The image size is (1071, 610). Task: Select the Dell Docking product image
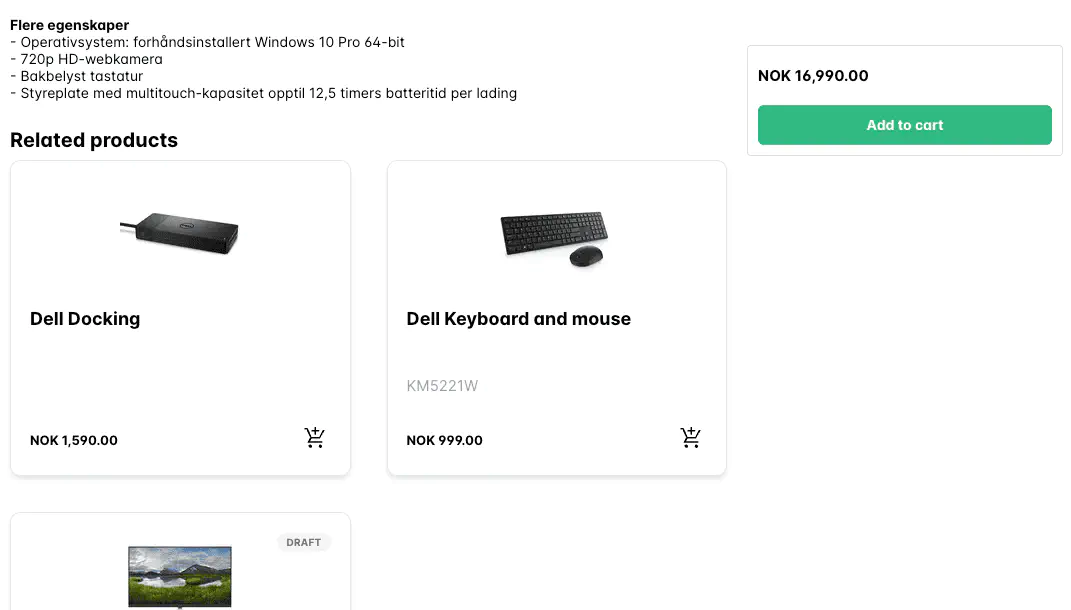click(180, 233)
